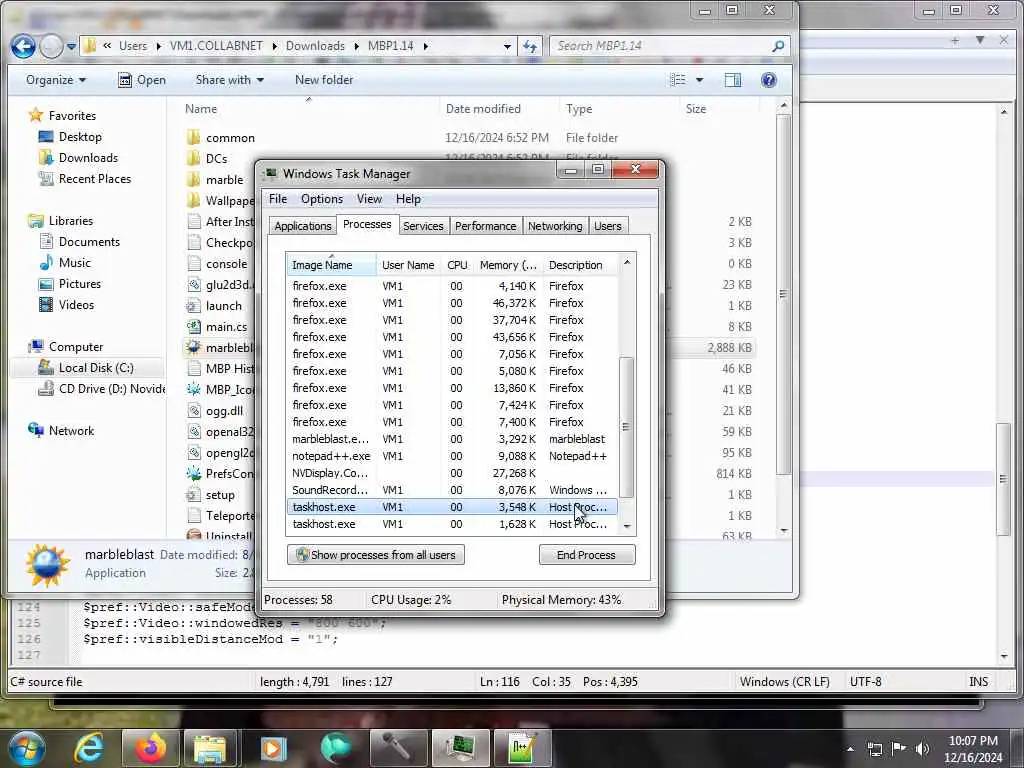The width and height of the screenshot is (1024, 768).
Task: Sort processes by Image Name column
Action: pyautogui.click(x=331, y=265)
